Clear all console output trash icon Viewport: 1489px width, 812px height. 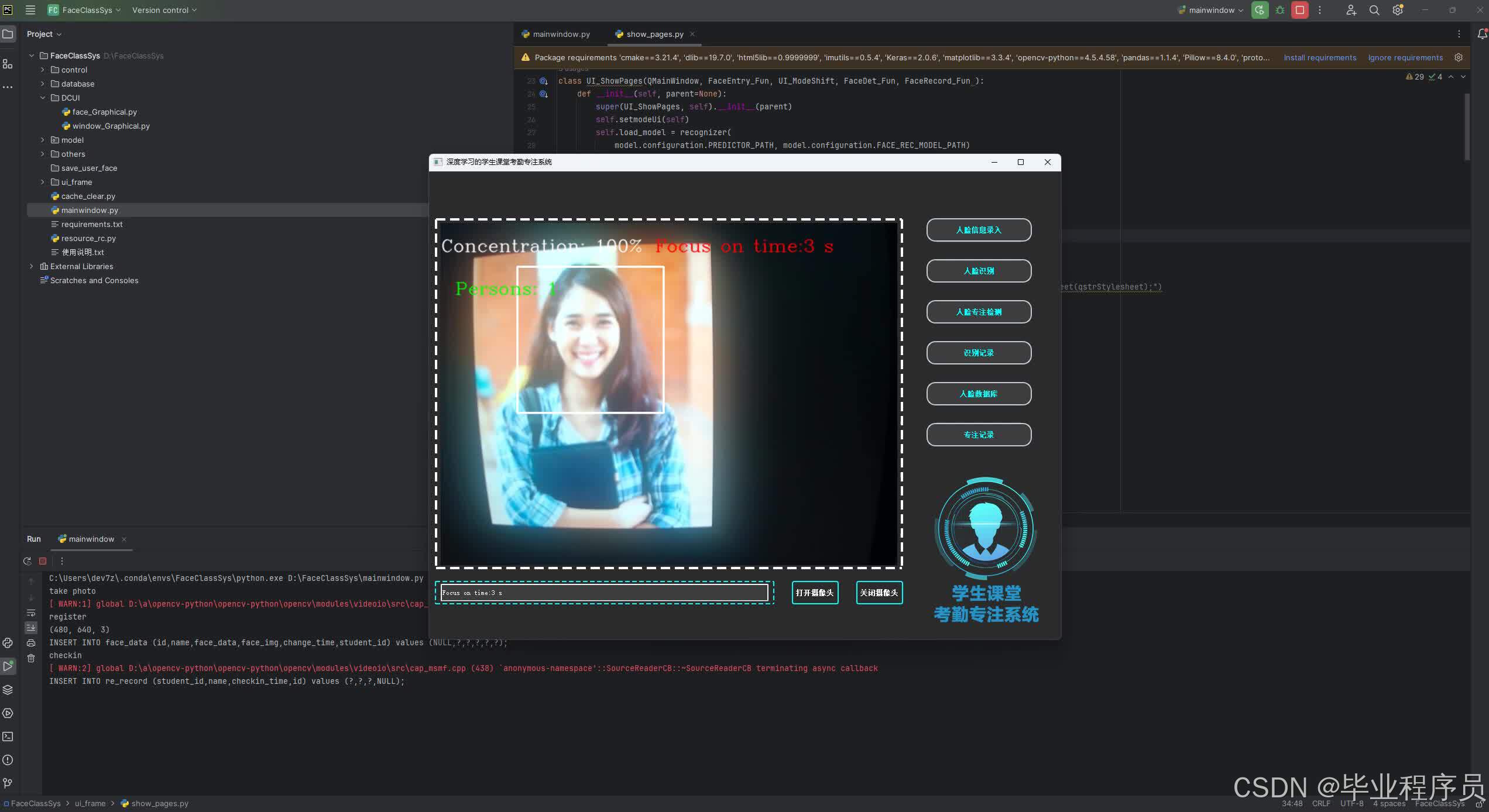pos(31,658)
